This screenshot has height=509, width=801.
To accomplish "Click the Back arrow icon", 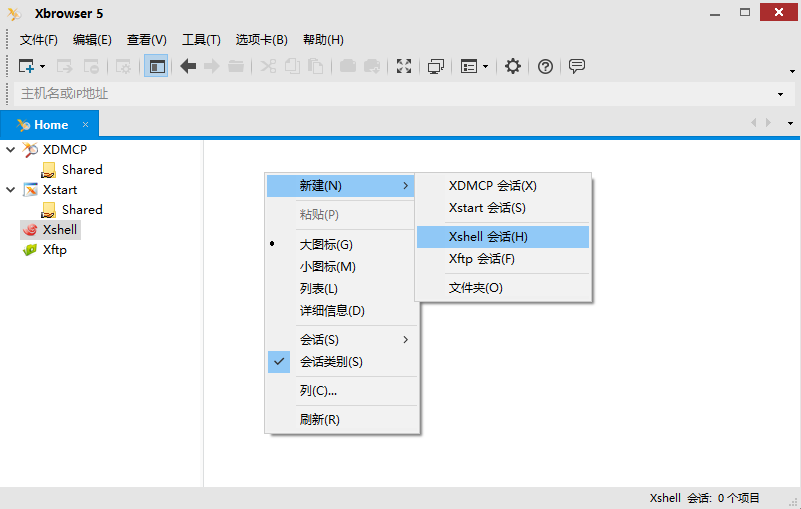I will [188, 66].
